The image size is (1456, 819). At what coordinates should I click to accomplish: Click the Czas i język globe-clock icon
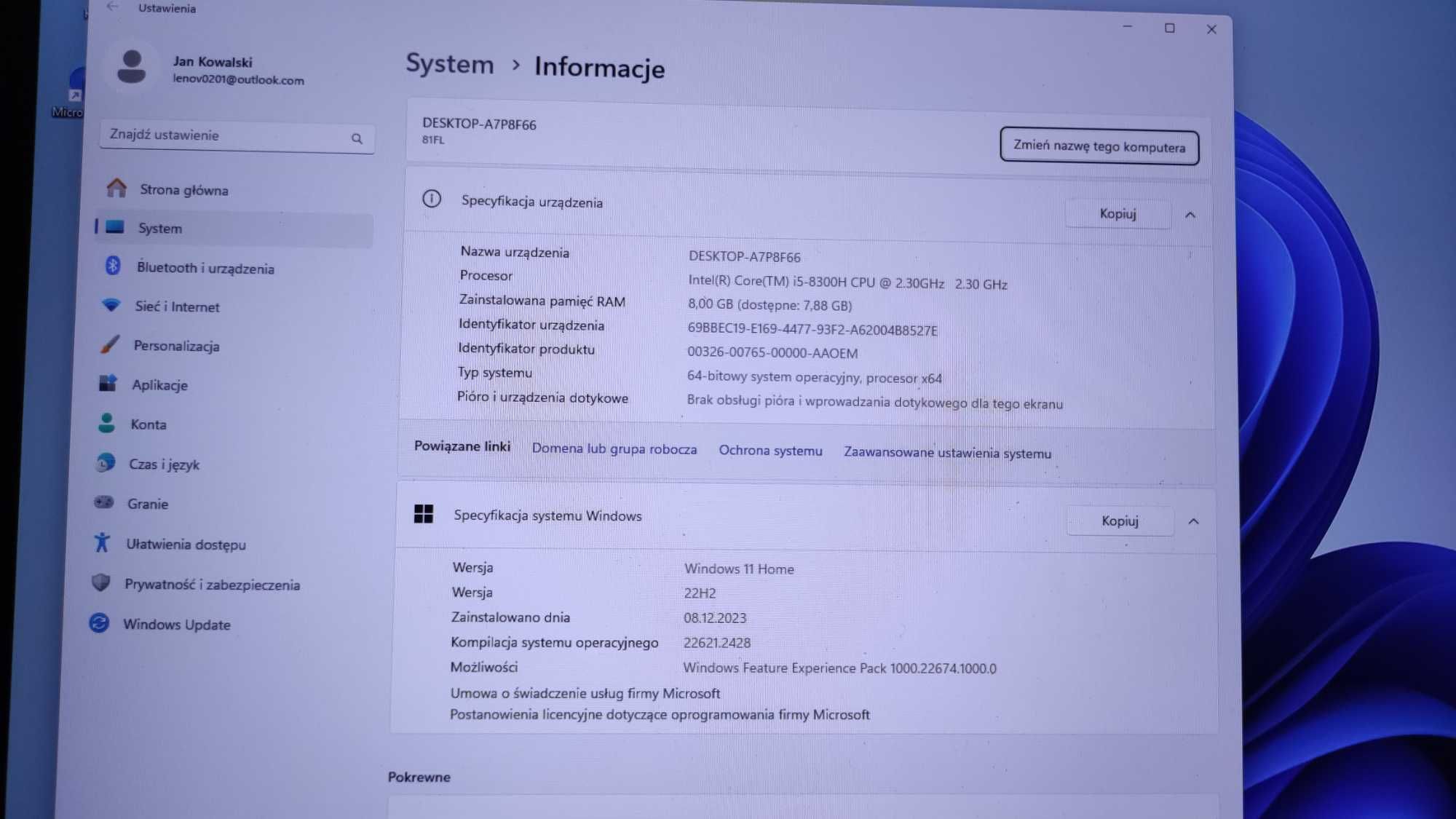(x=105, y=462)
